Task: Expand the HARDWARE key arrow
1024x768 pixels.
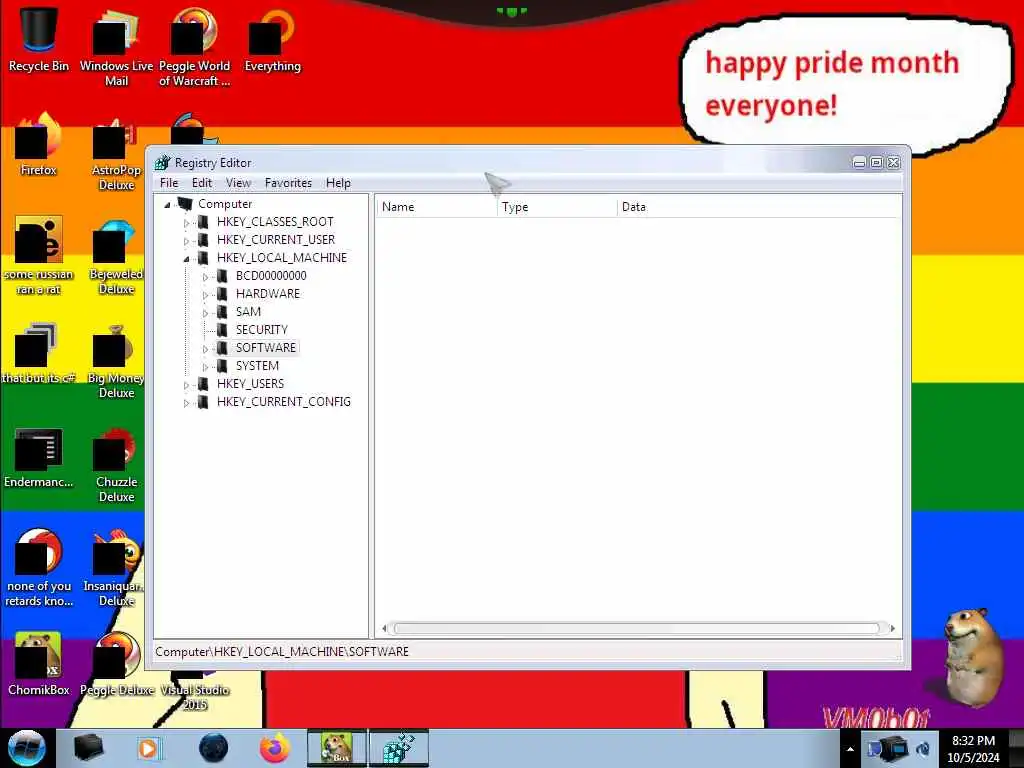Action: [205, 295]
